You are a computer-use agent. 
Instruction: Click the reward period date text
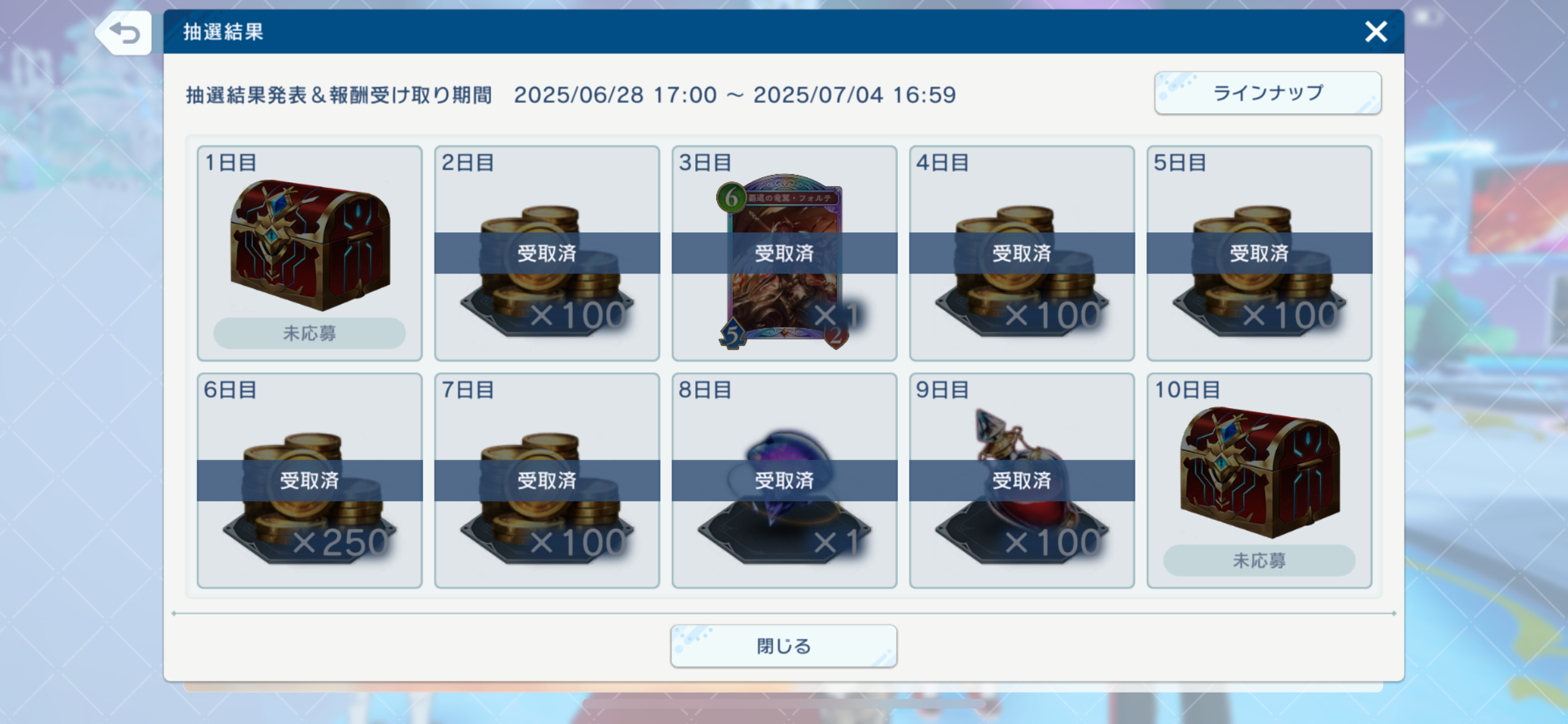(734, 95)
